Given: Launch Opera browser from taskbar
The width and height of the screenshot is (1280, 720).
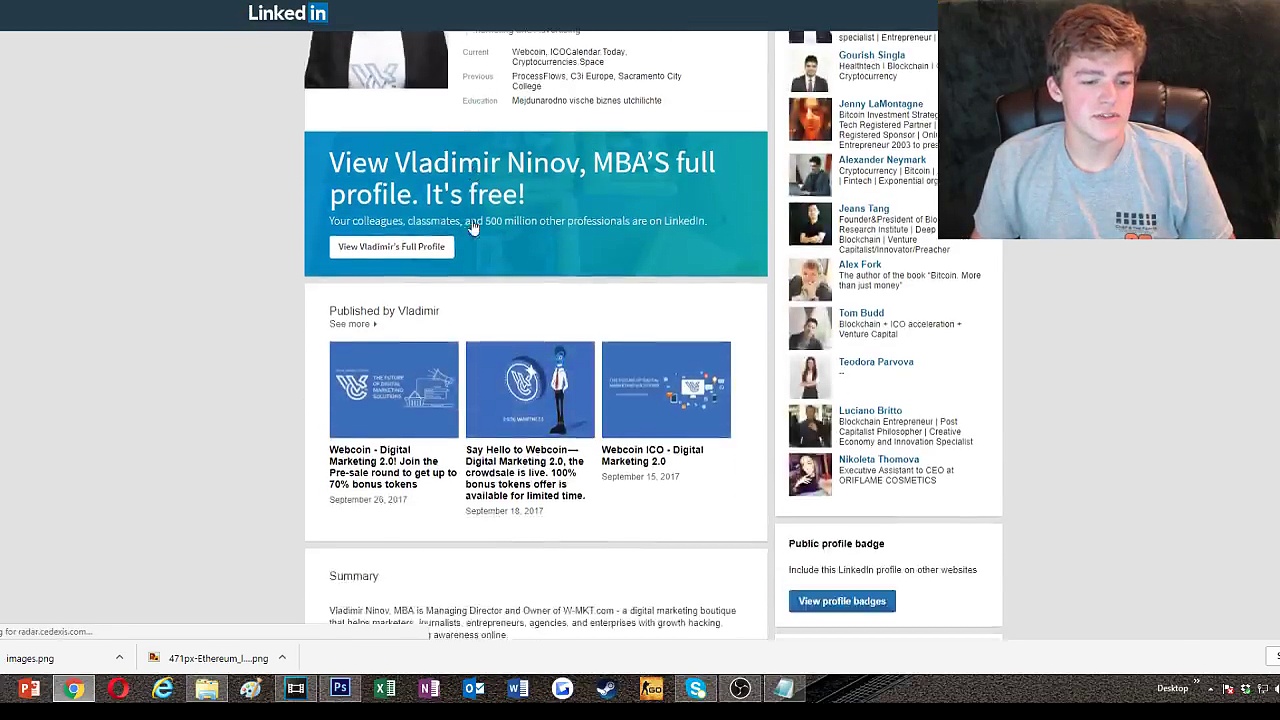Looking at the screenshot, I should click(118, 688).
